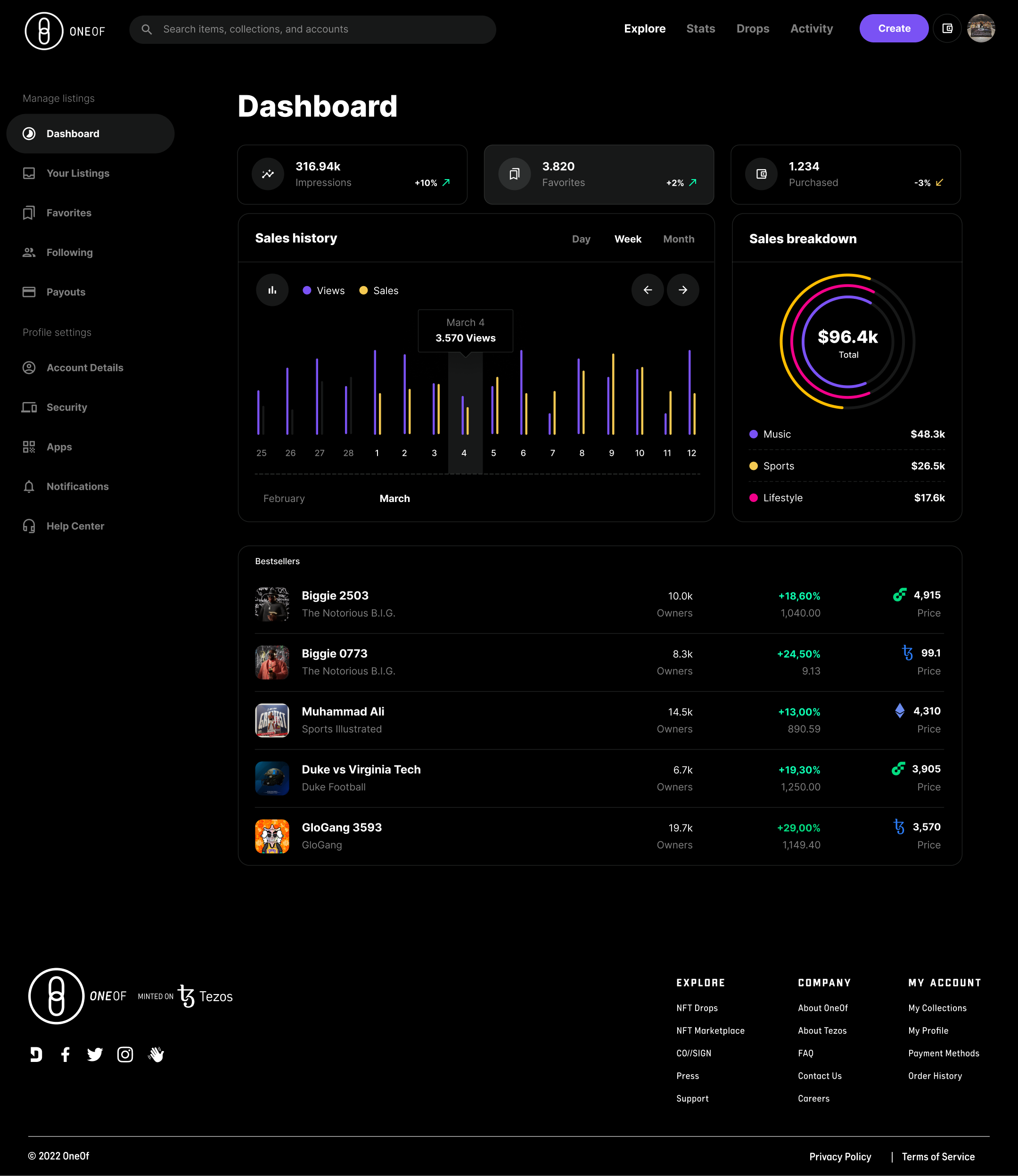Click the Muhammad Ali item title
Image resolution: width=1018 pixels, height=1176 pixels.
click(343, 711)
